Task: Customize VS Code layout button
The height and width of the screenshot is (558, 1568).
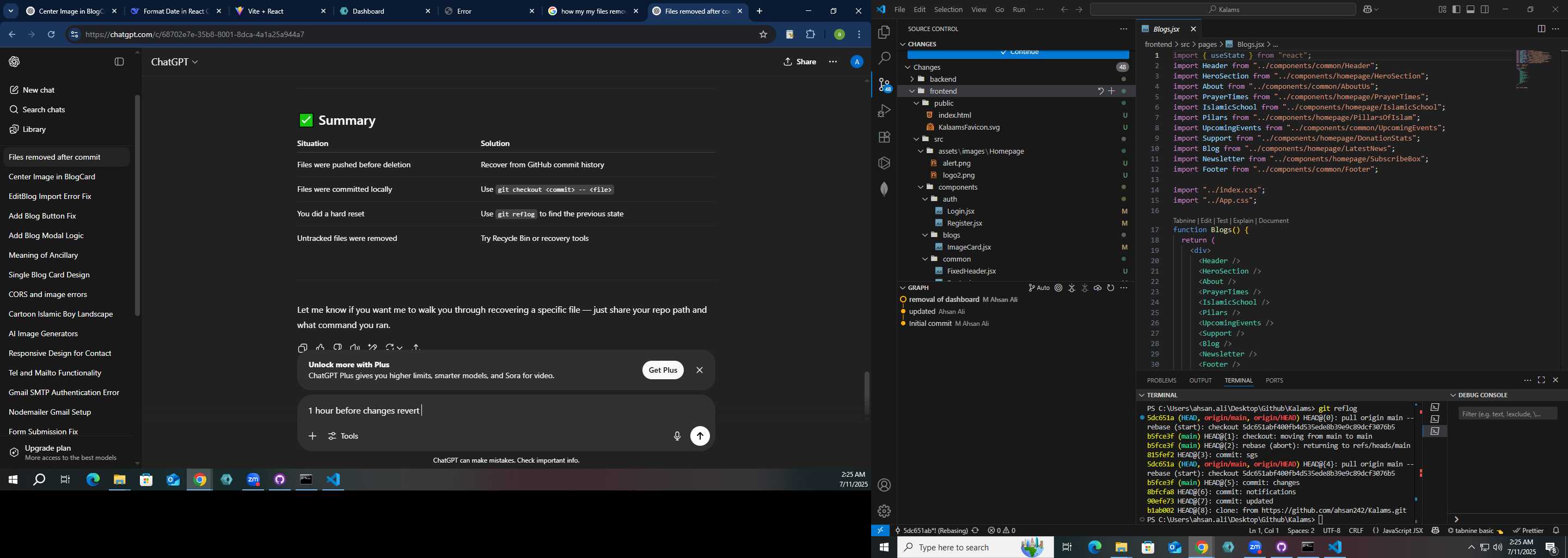Action: click(1442, 10)
